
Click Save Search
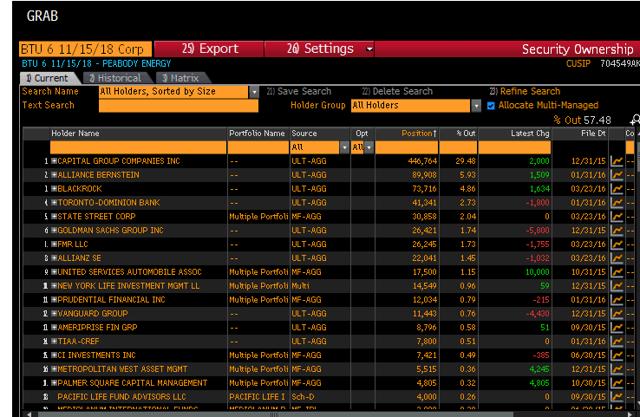pyautogui.click(x=299, y=91)
